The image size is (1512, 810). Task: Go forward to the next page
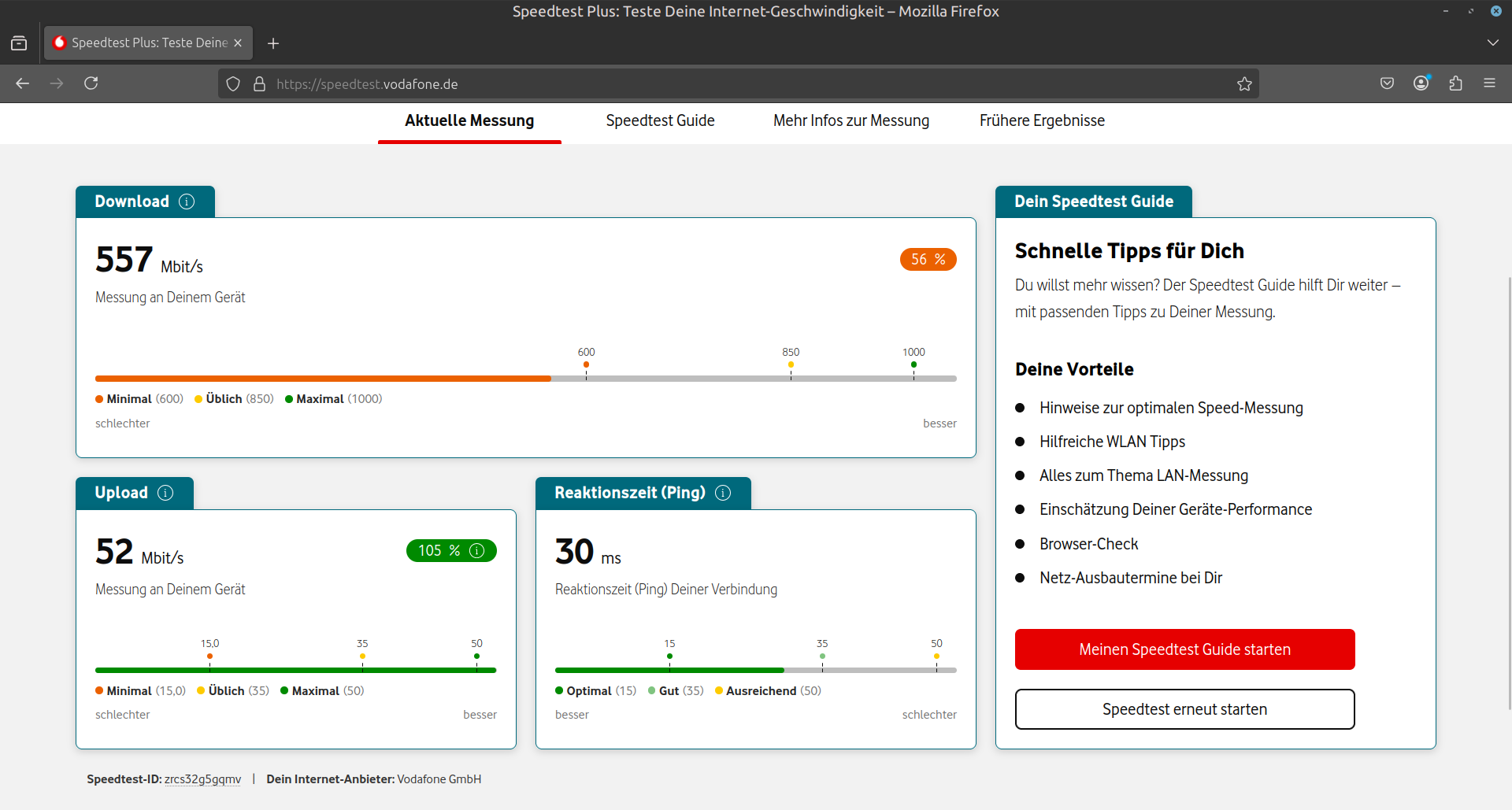pos(57,83)
